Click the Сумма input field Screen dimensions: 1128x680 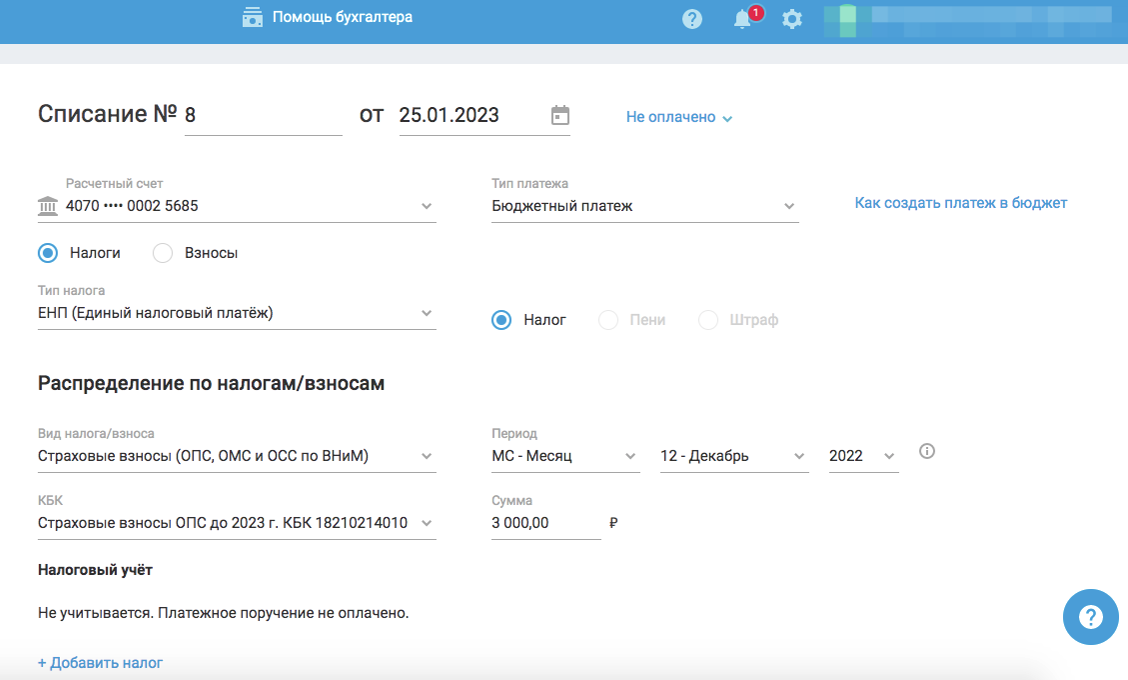click(545, 522)
